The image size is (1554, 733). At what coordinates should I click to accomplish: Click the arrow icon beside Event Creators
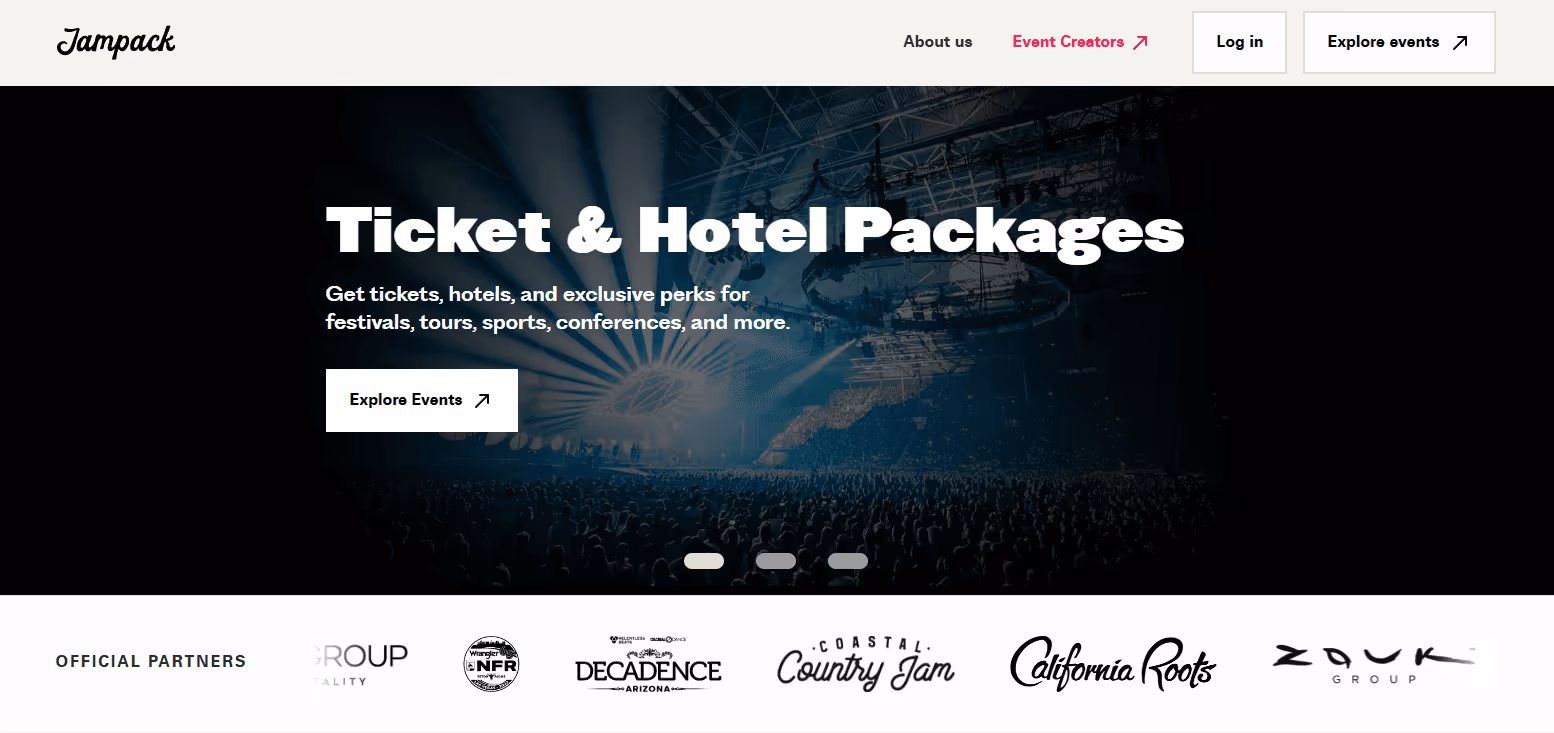pos(1140,42)
